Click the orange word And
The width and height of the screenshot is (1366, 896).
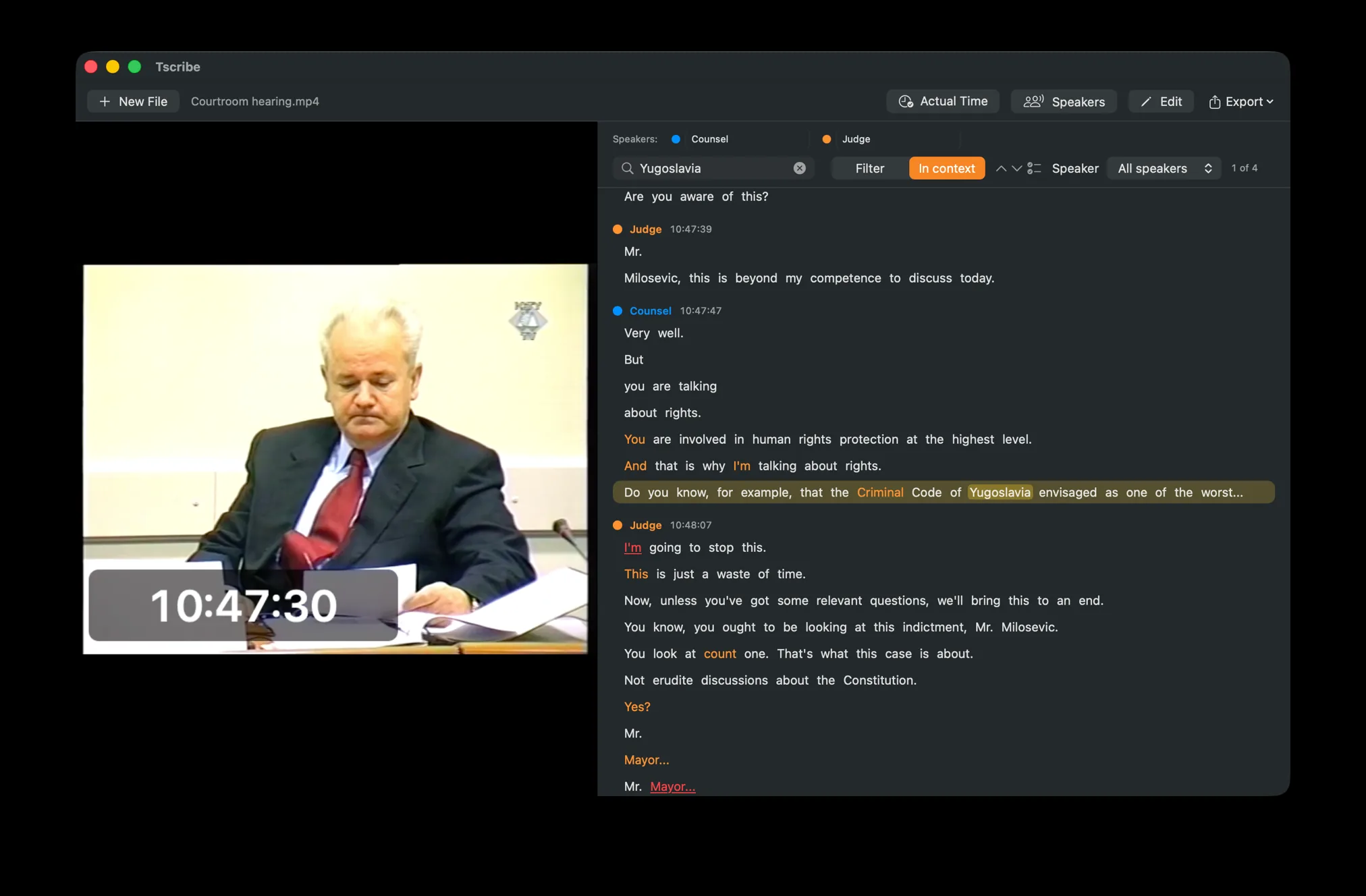click(635, 466)
